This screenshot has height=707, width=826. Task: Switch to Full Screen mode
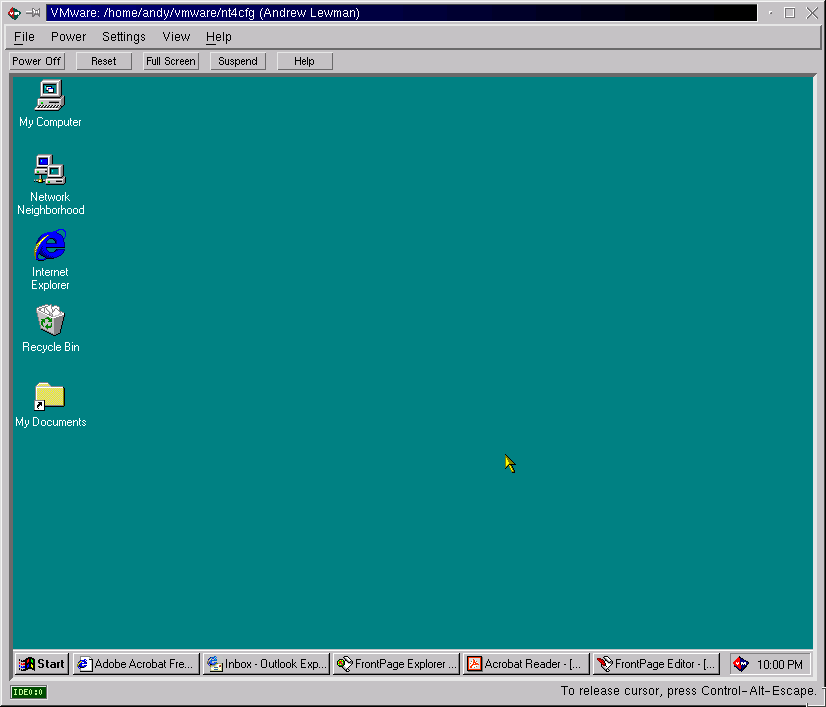point(171,61)
